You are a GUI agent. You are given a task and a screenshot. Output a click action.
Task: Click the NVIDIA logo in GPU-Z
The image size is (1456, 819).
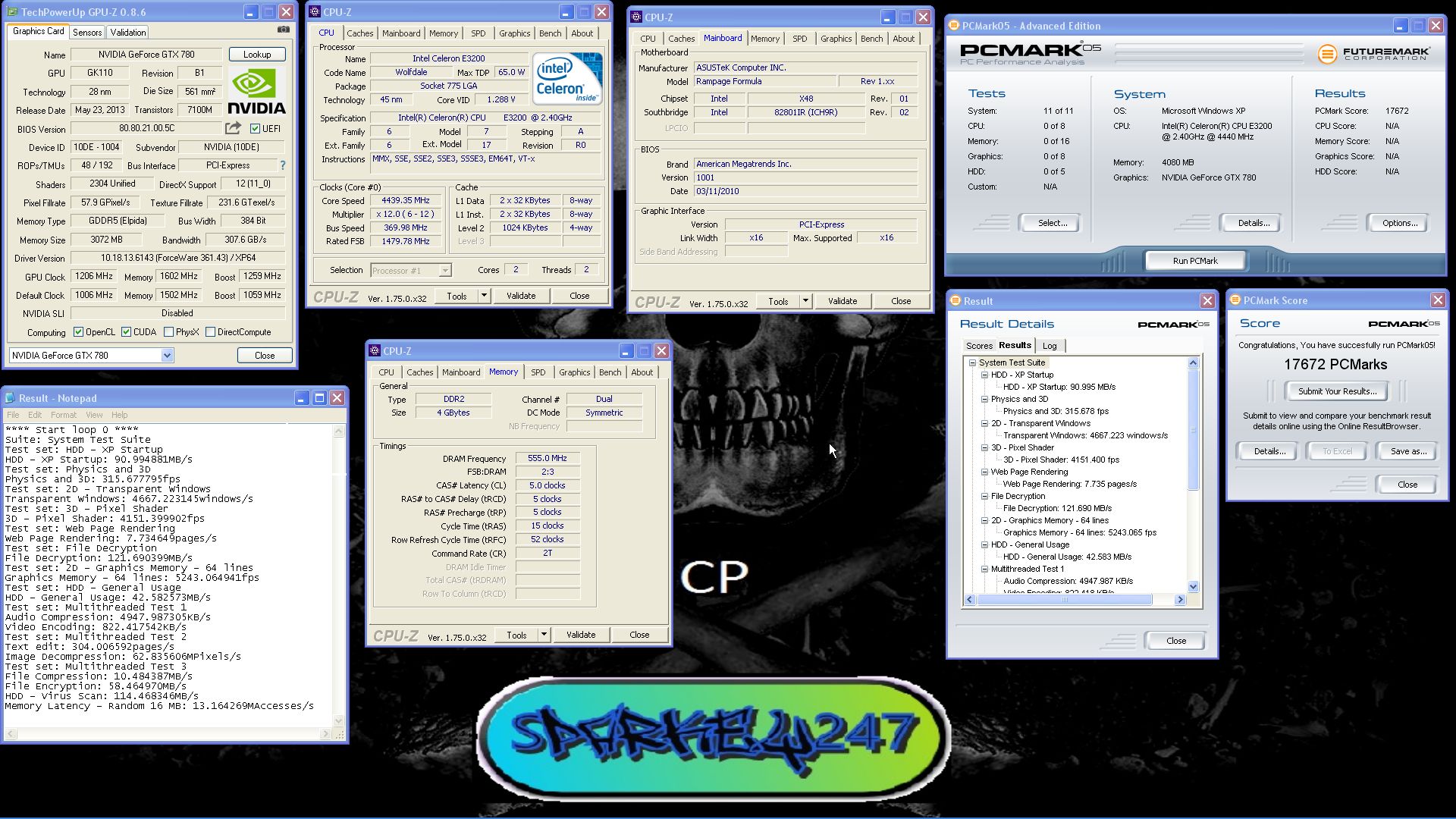[257, 92]
